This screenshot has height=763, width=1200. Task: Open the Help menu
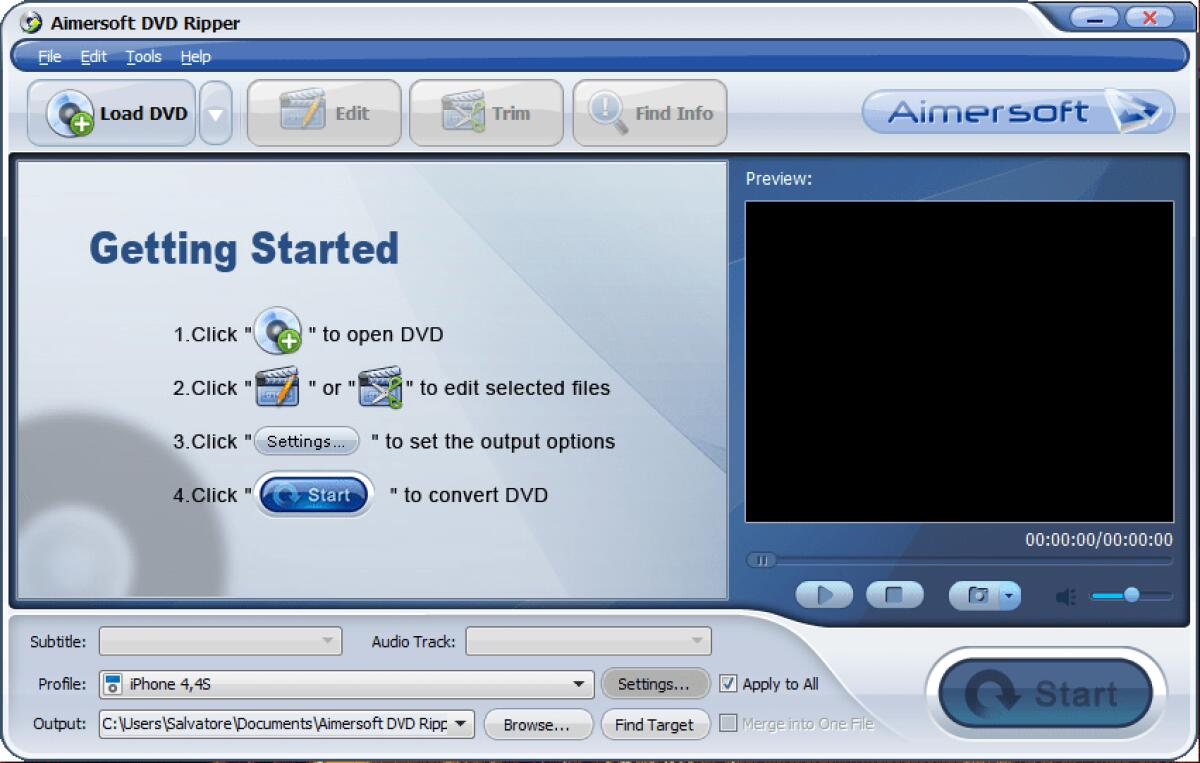coord(195,57)
